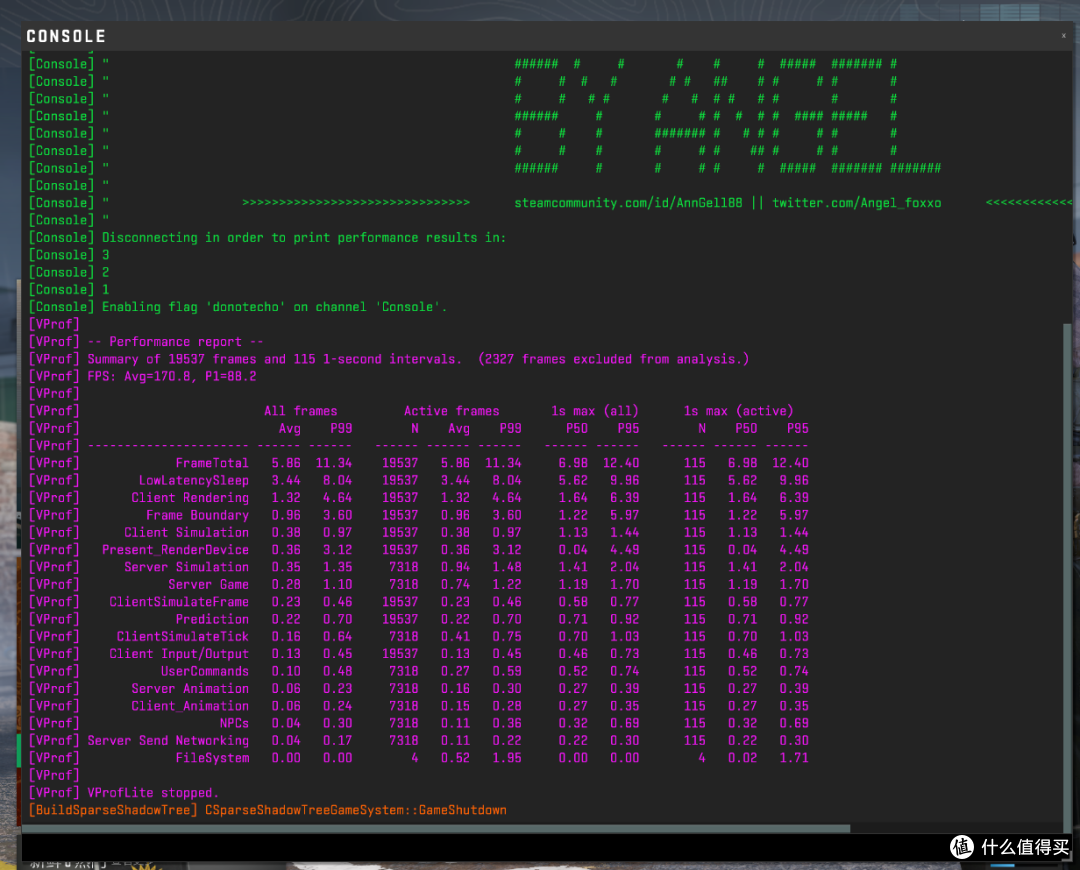Click the countdown line '[Console] 1'
The image size is (1080, 870).
pos(69,289)
